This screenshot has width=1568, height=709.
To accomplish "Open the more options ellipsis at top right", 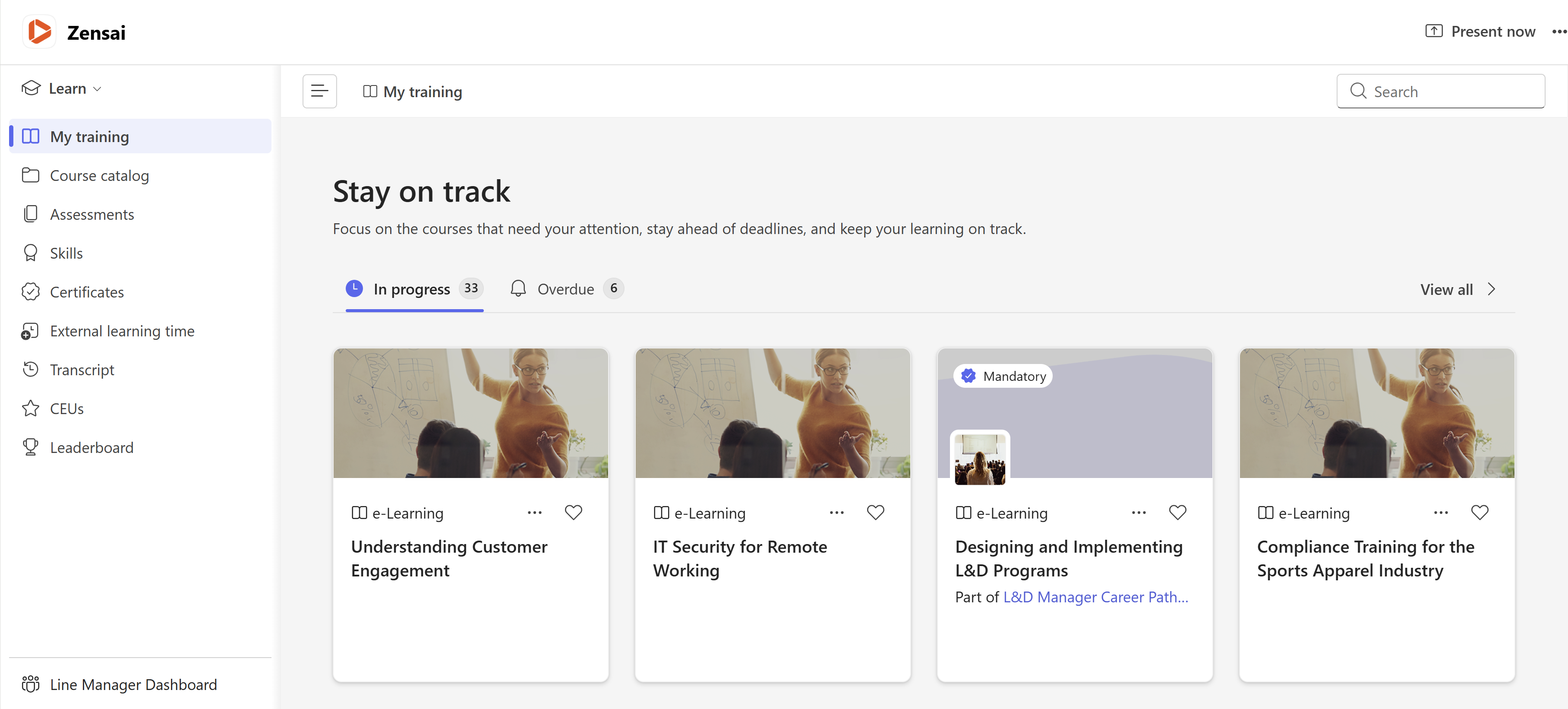I will point(1559,32).
